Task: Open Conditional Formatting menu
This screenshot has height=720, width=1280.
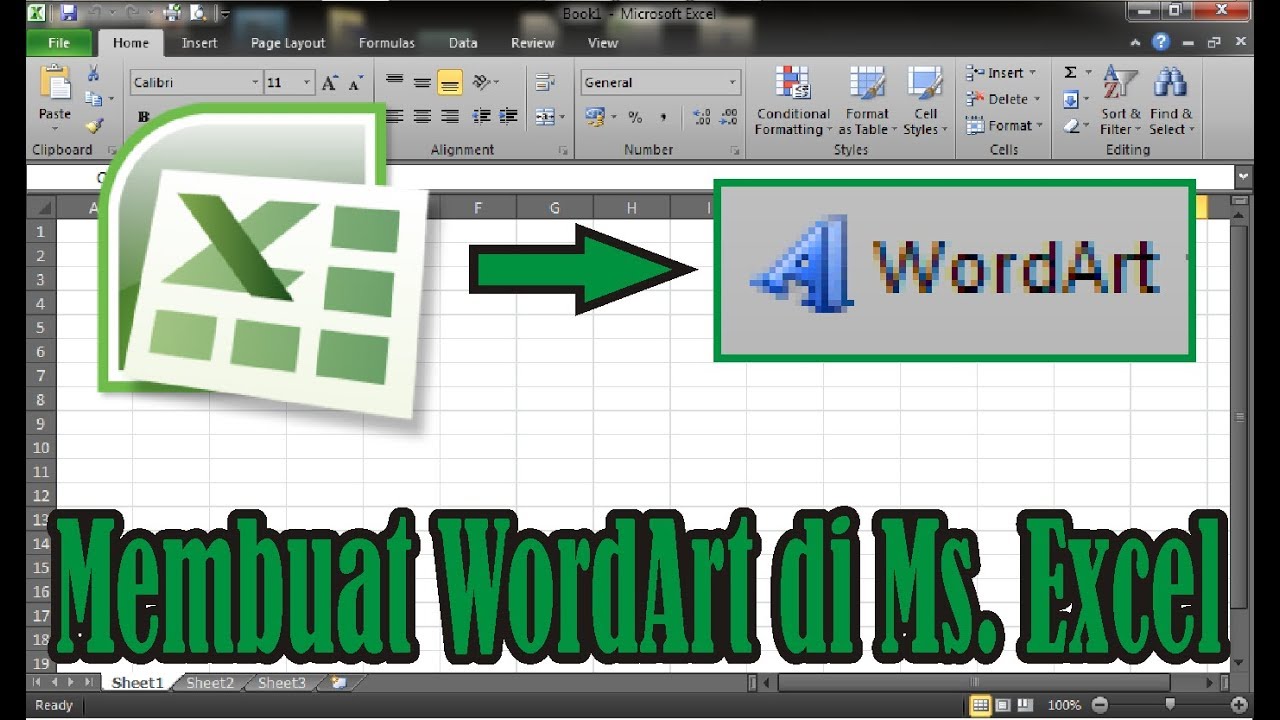Action: pos(793,101)
